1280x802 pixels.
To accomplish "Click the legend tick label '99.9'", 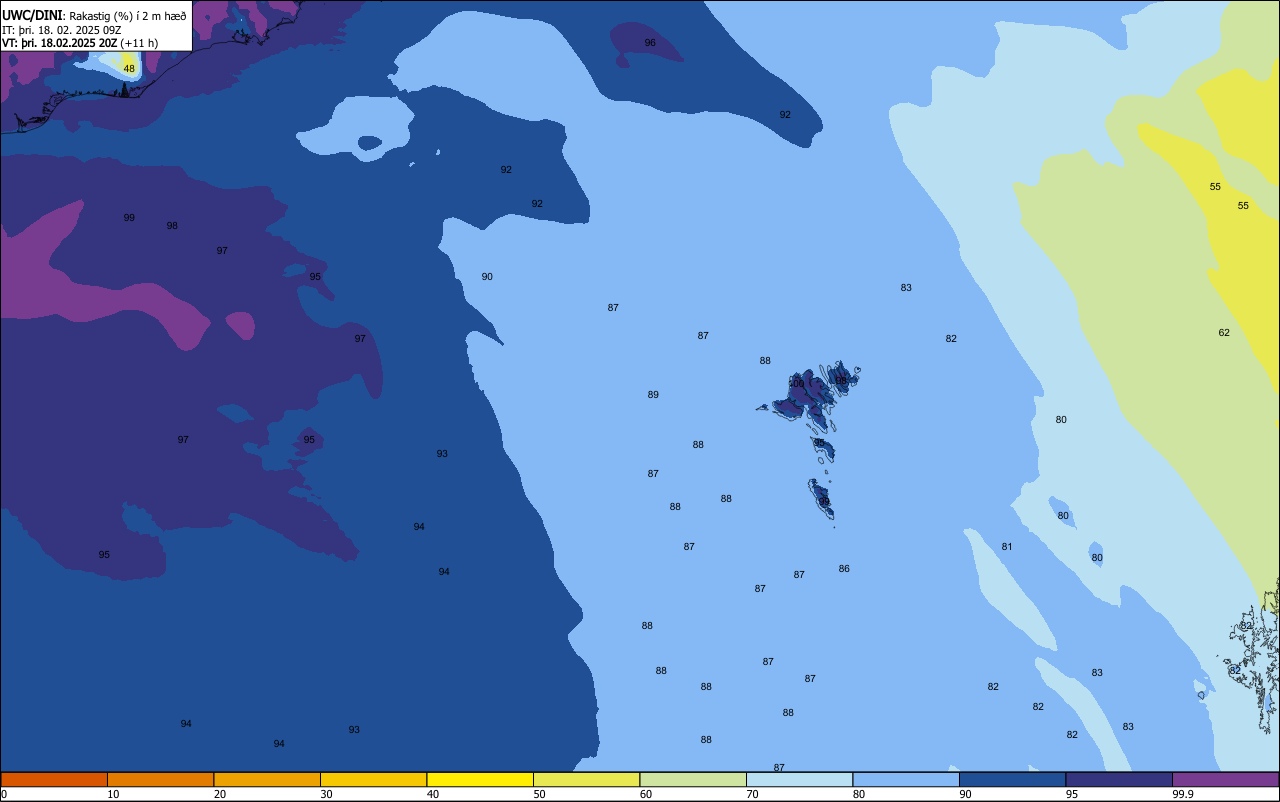I will point(1183,794).
